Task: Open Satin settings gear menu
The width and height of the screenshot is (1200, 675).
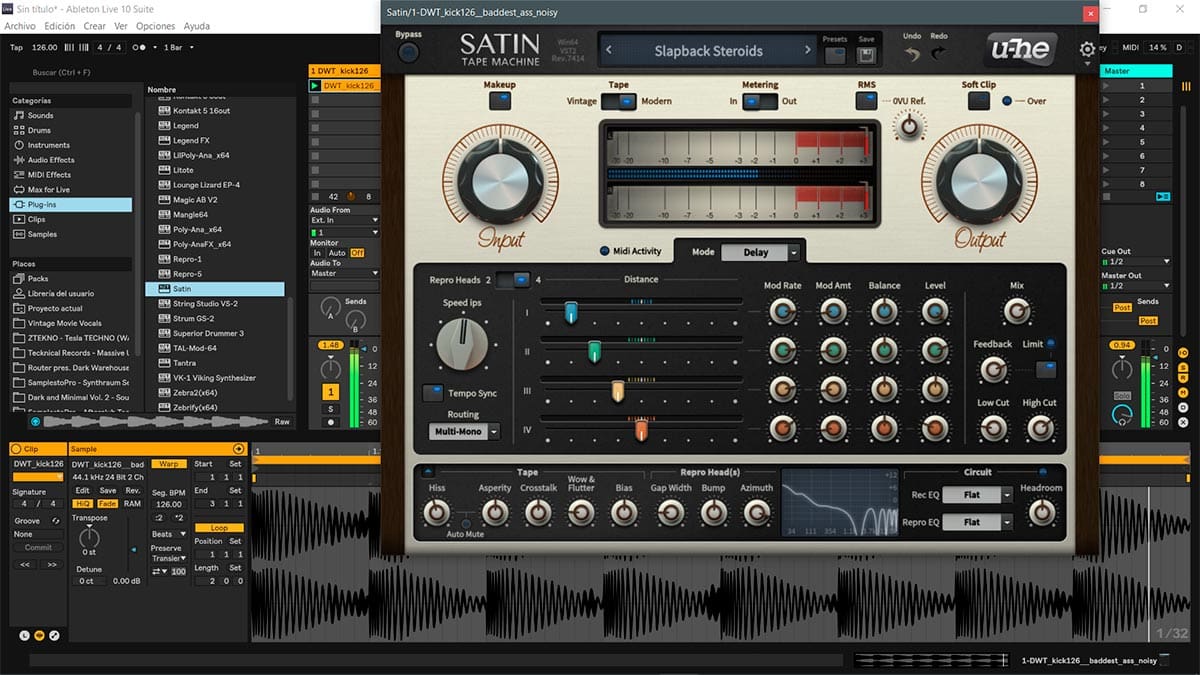Action: (x=1087, y=50)
